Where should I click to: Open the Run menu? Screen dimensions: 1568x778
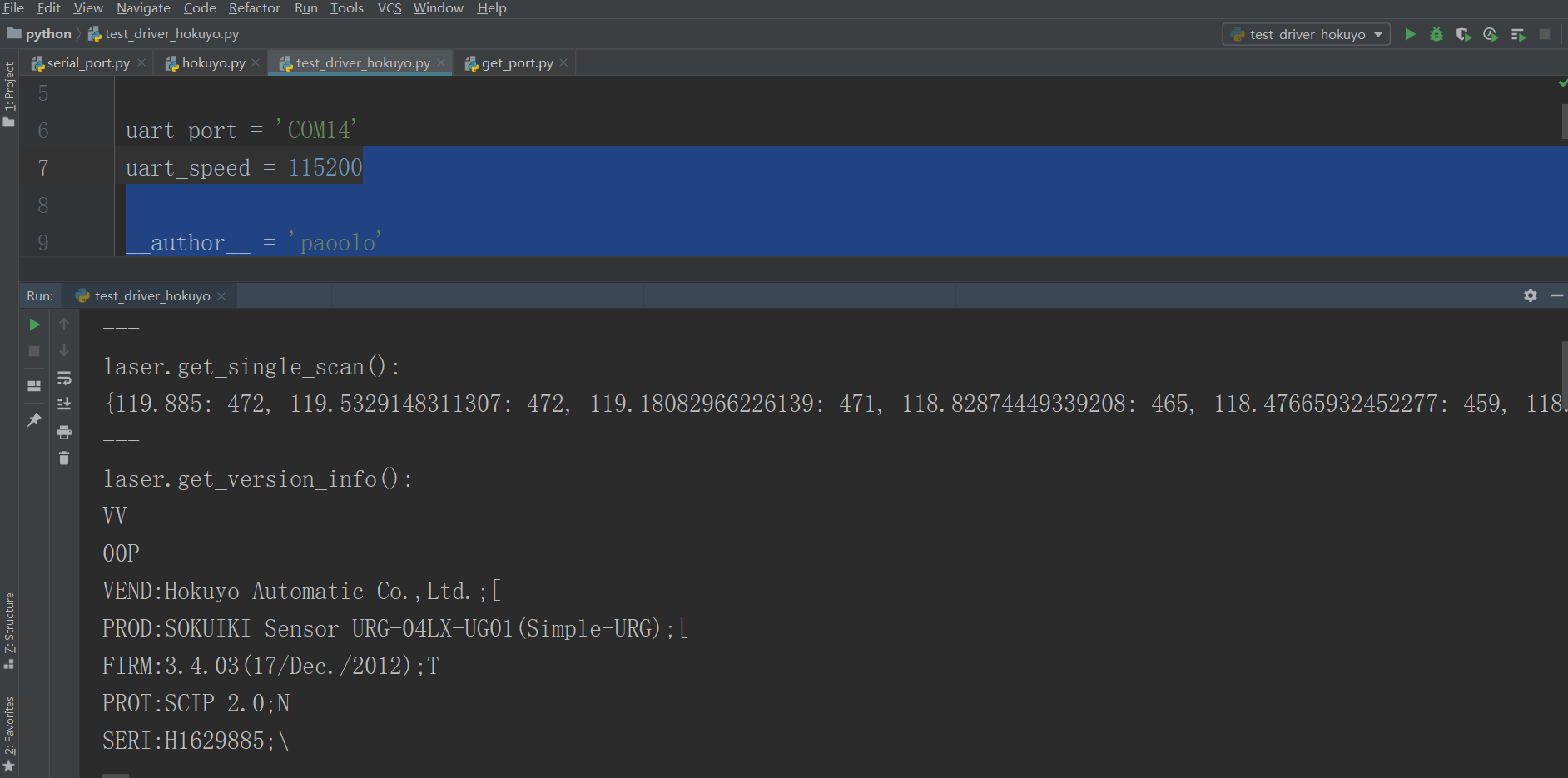(306, 8)
